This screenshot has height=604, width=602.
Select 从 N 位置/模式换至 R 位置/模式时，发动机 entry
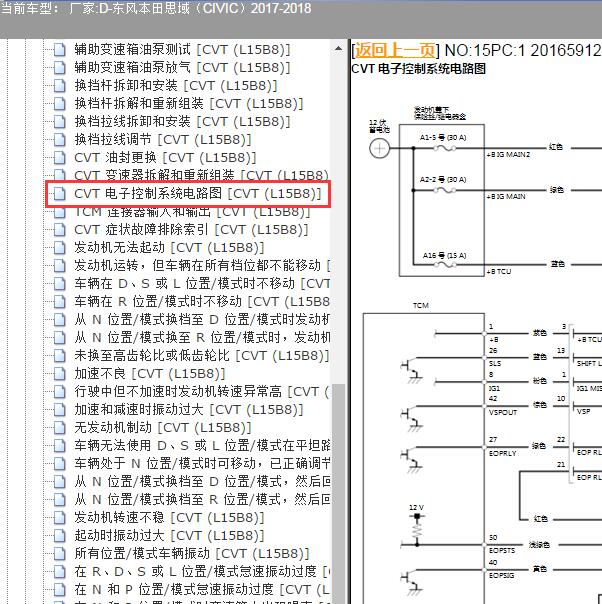(x=202, y=337)
